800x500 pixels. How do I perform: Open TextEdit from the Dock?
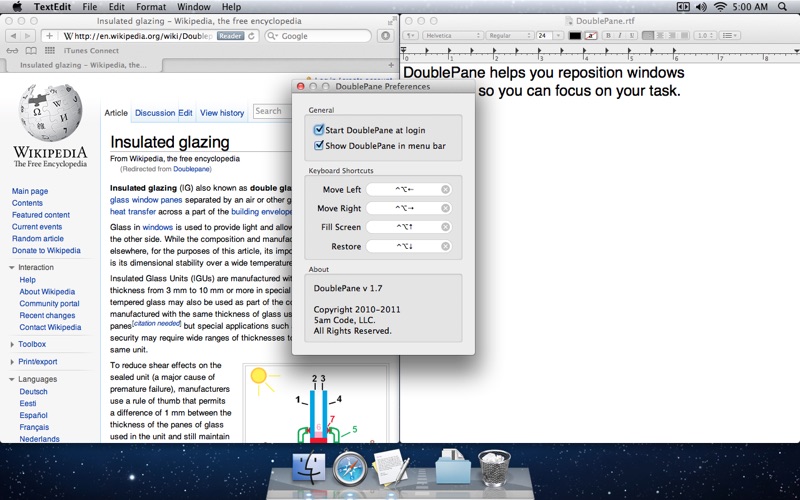pyautogui.click(x=391, y=467)
